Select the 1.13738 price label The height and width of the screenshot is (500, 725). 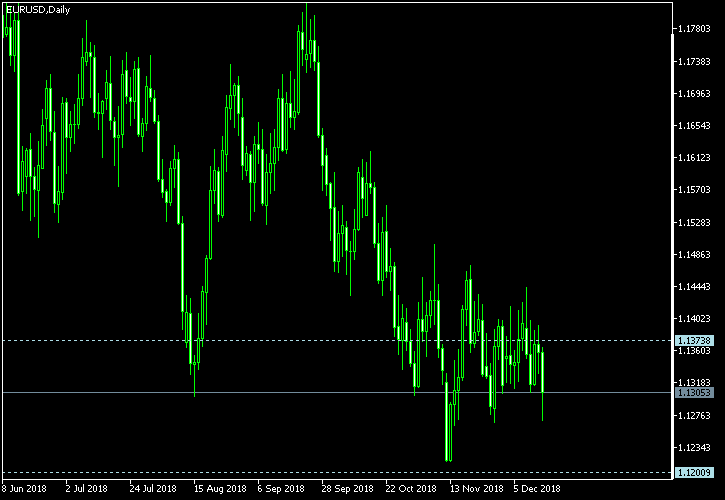coord(694,341)
